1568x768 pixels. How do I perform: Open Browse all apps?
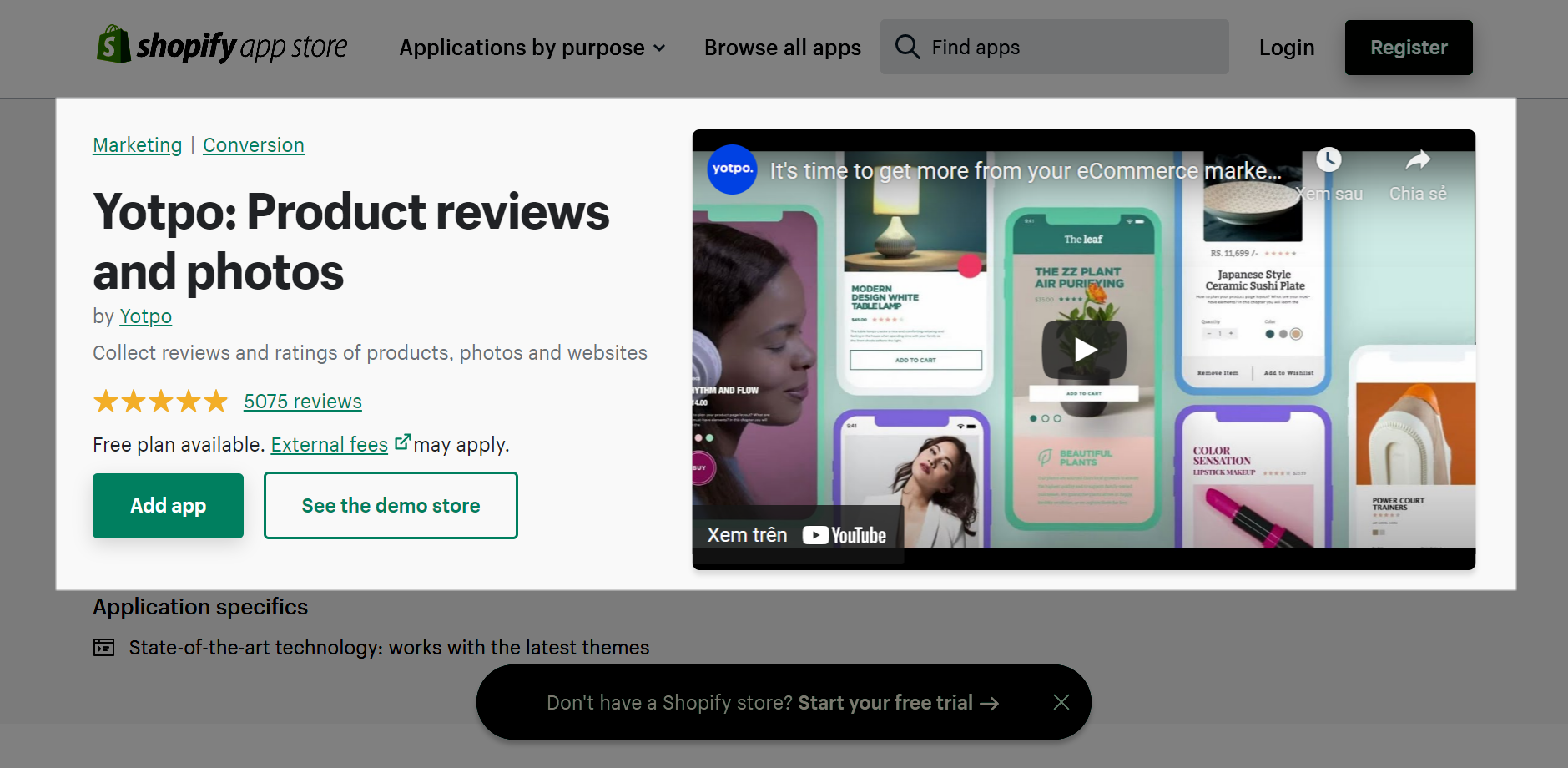(782, 48)
